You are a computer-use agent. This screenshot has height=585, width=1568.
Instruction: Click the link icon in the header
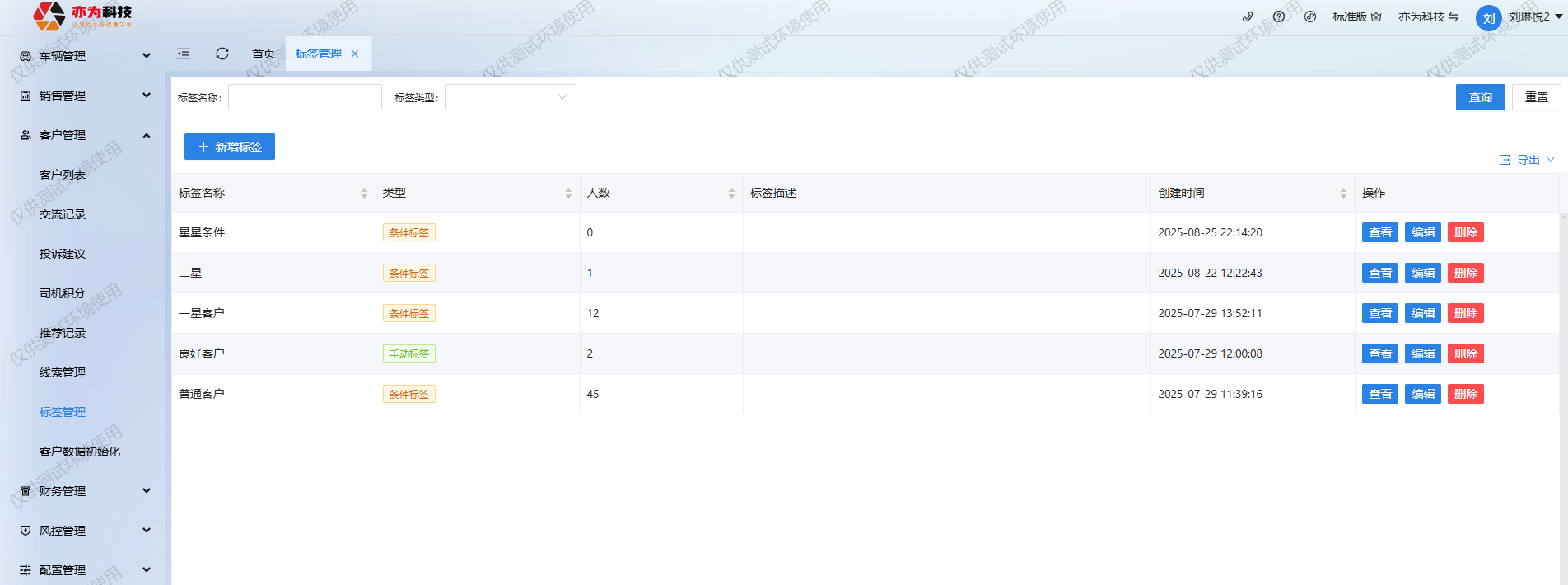[x=1310, y=16]
